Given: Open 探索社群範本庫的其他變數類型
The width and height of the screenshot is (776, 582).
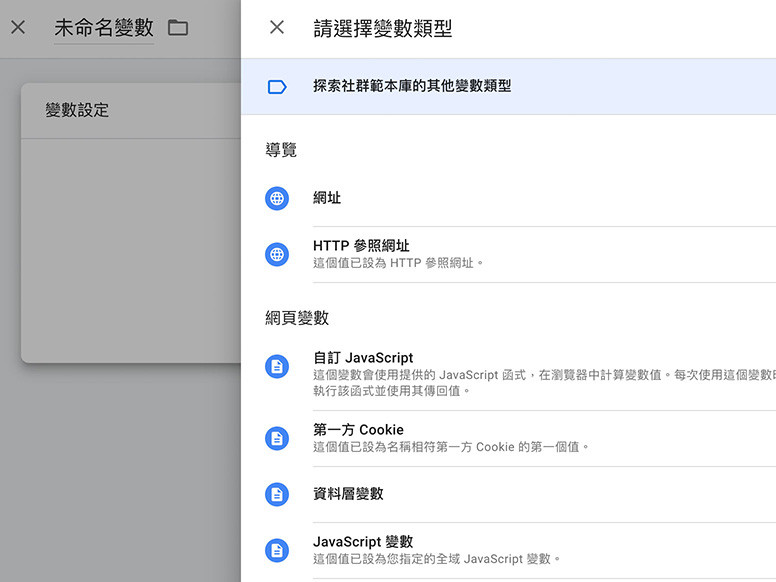Looking at the screenshot, I should (508, 87).
